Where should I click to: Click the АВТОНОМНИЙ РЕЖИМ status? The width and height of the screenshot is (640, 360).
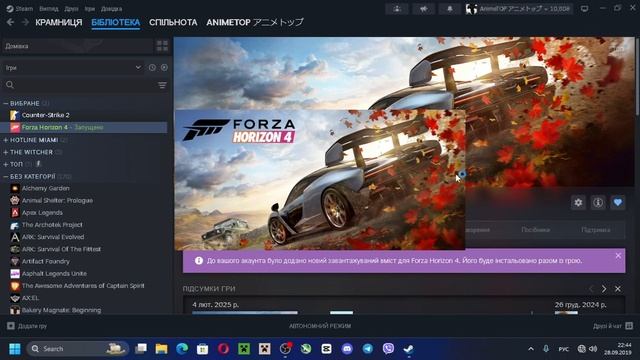pos(320,326)
